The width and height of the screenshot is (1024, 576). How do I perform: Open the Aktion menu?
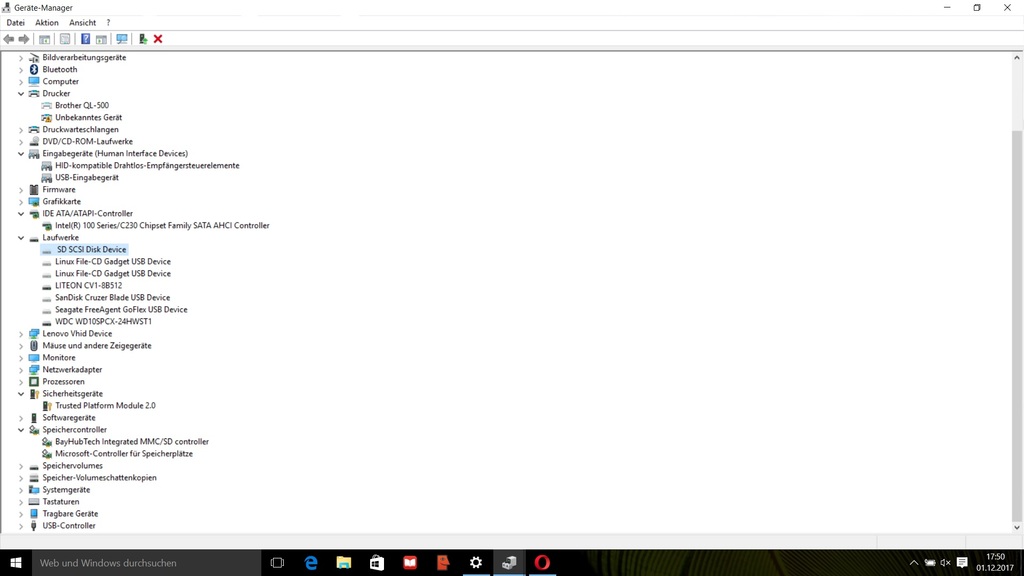point(46,22)
